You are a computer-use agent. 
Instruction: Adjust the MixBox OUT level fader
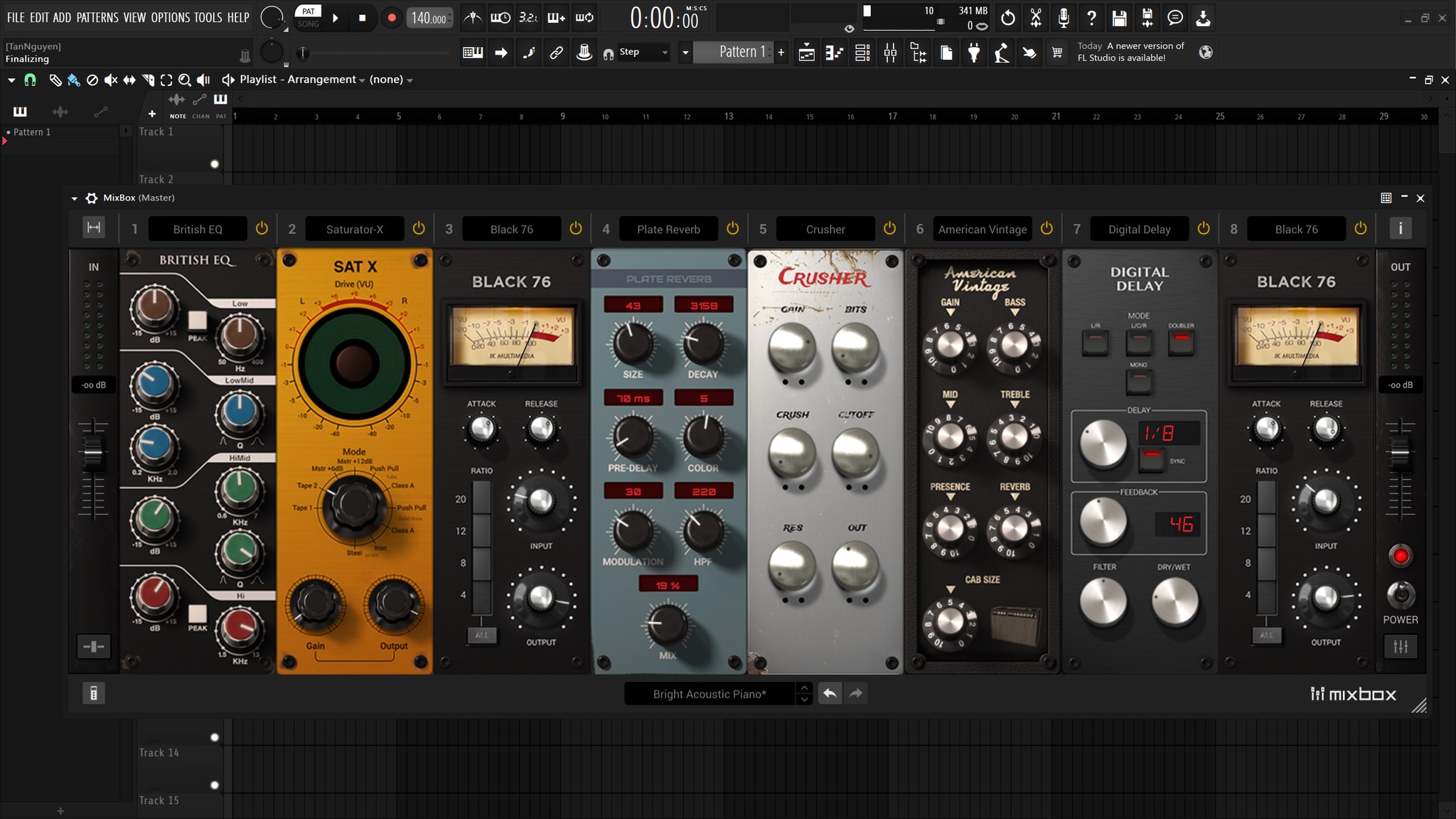pos(1400,454)
